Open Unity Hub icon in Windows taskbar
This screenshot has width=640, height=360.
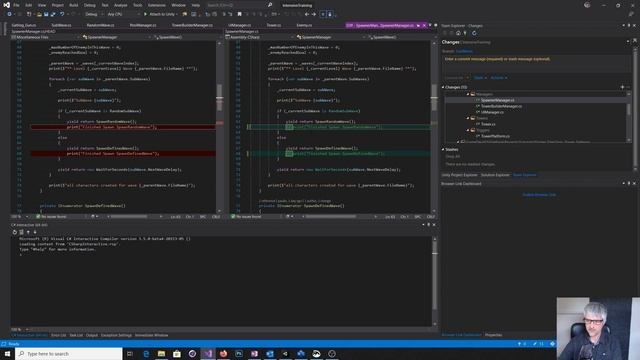point(285,353)
